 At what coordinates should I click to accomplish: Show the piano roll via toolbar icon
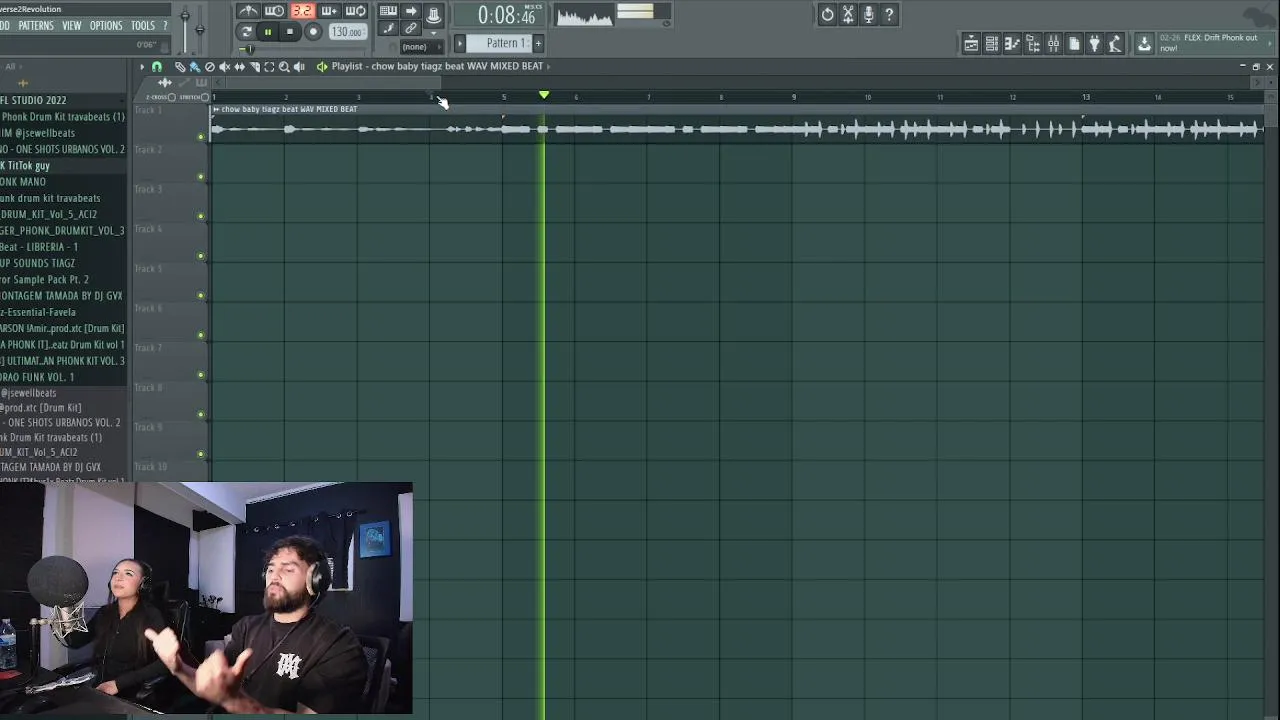[1012, 44]
